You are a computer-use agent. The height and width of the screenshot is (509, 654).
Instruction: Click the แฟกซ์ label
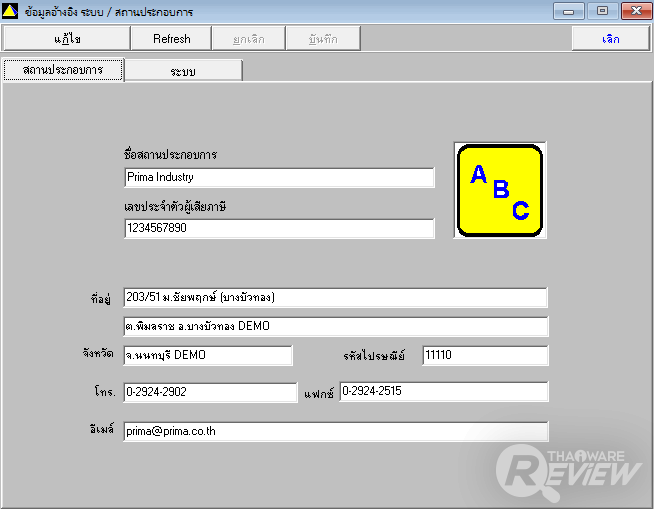(x=319, y=393)
